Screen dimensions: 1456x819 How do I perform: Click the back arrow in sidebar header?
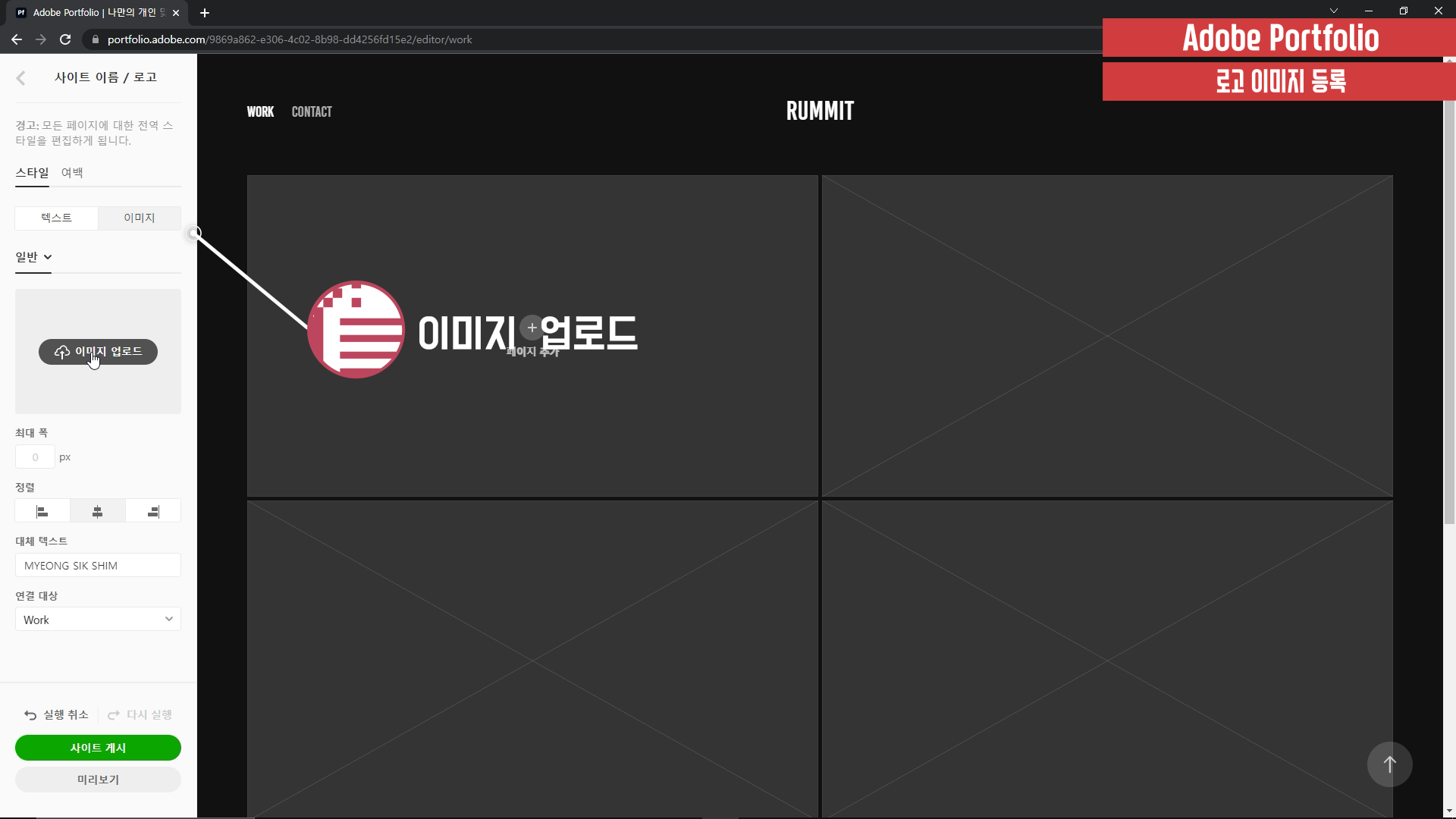tap(21, 78)
